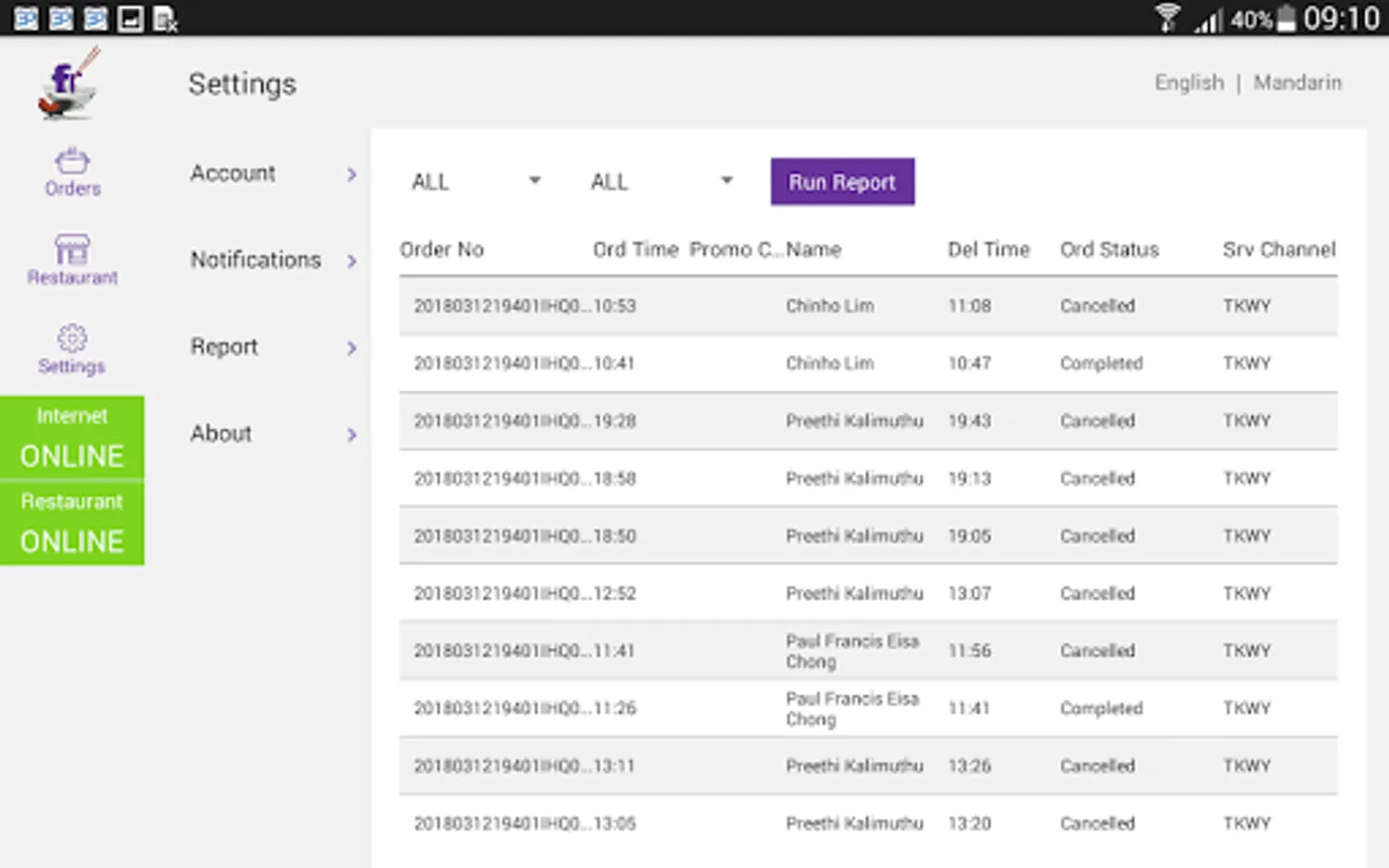Open the Report settings menu item
The height and width of the screenshot is (868, 1389).
pos(225,347)
